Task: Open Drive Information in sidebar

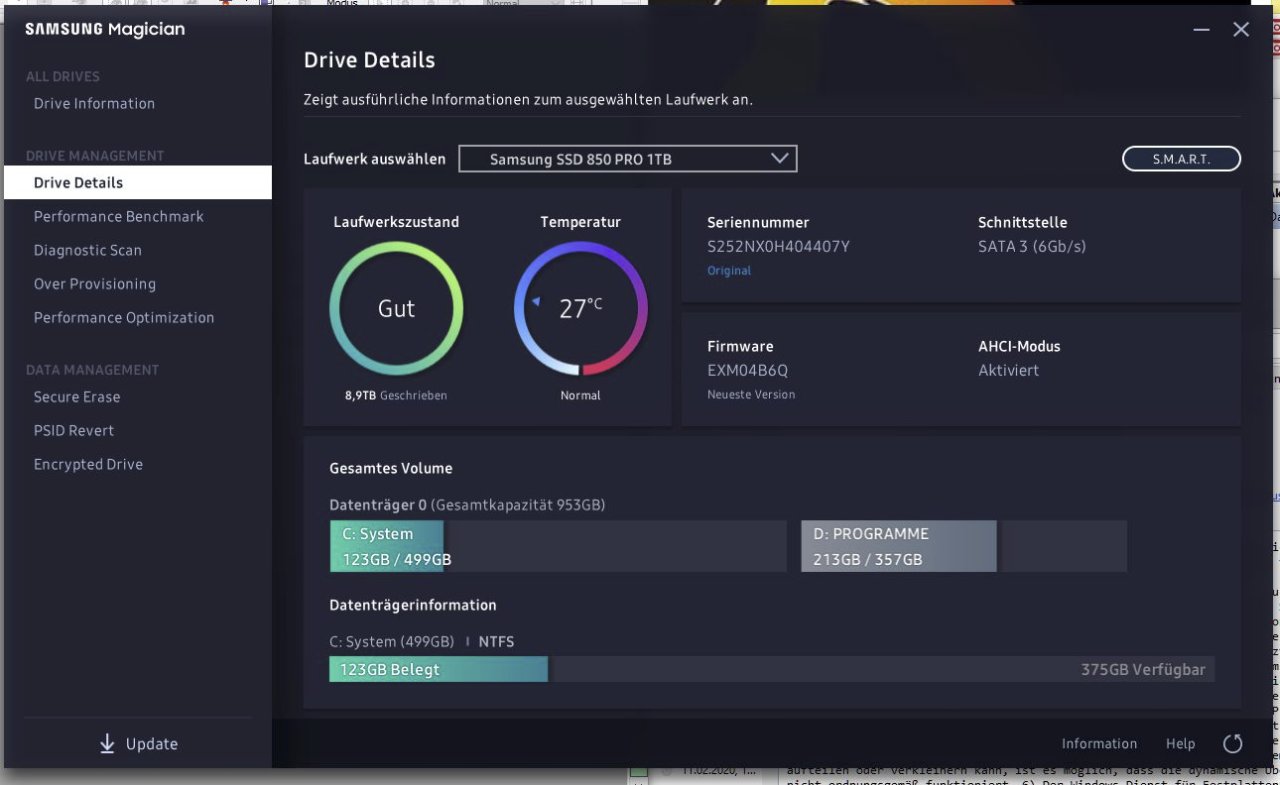Action: click(94, 104)
